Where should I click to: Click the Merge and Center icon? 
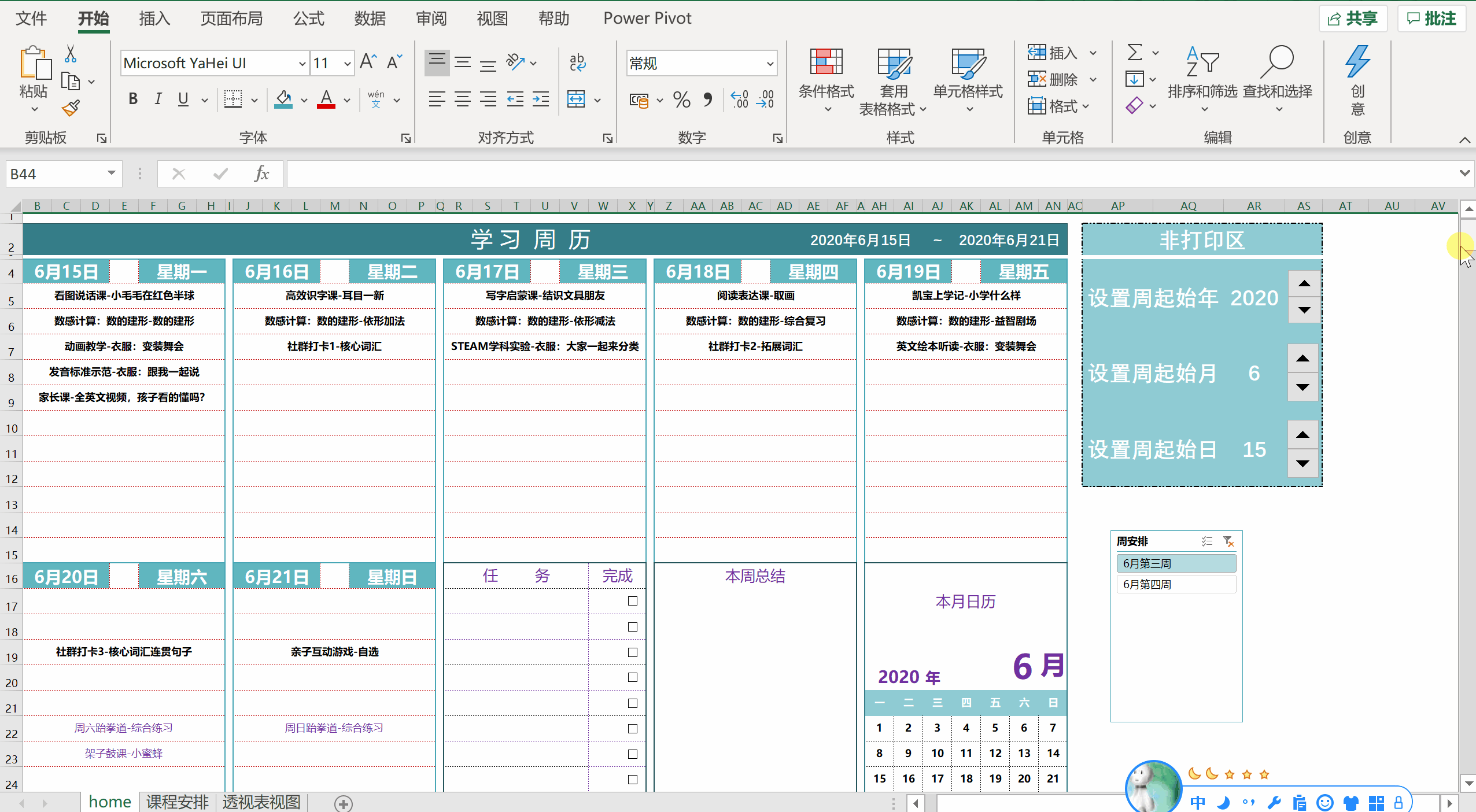point(576,99)
